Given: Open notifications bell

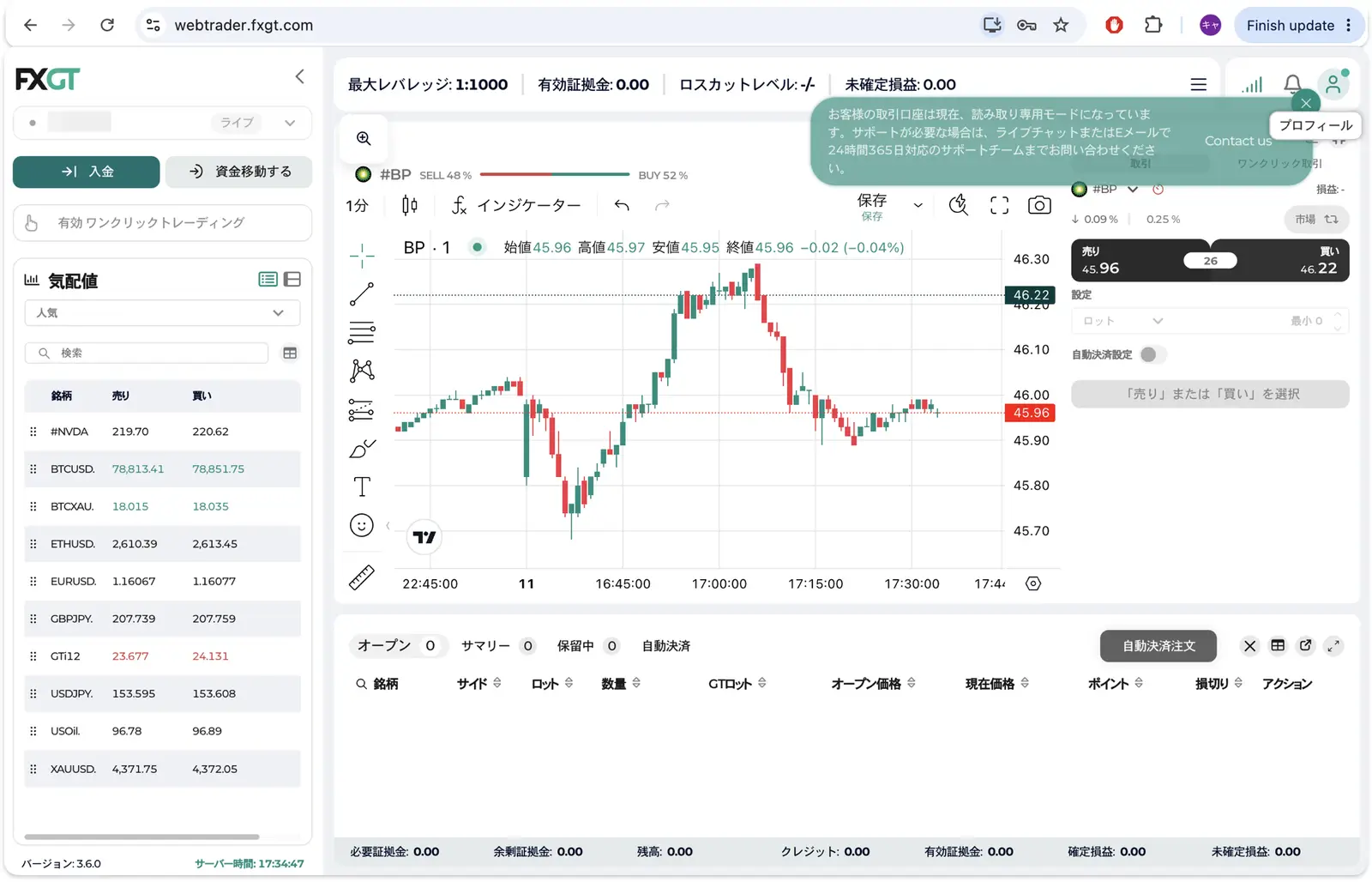Looking at the screenshot, I should (1292, 84).
